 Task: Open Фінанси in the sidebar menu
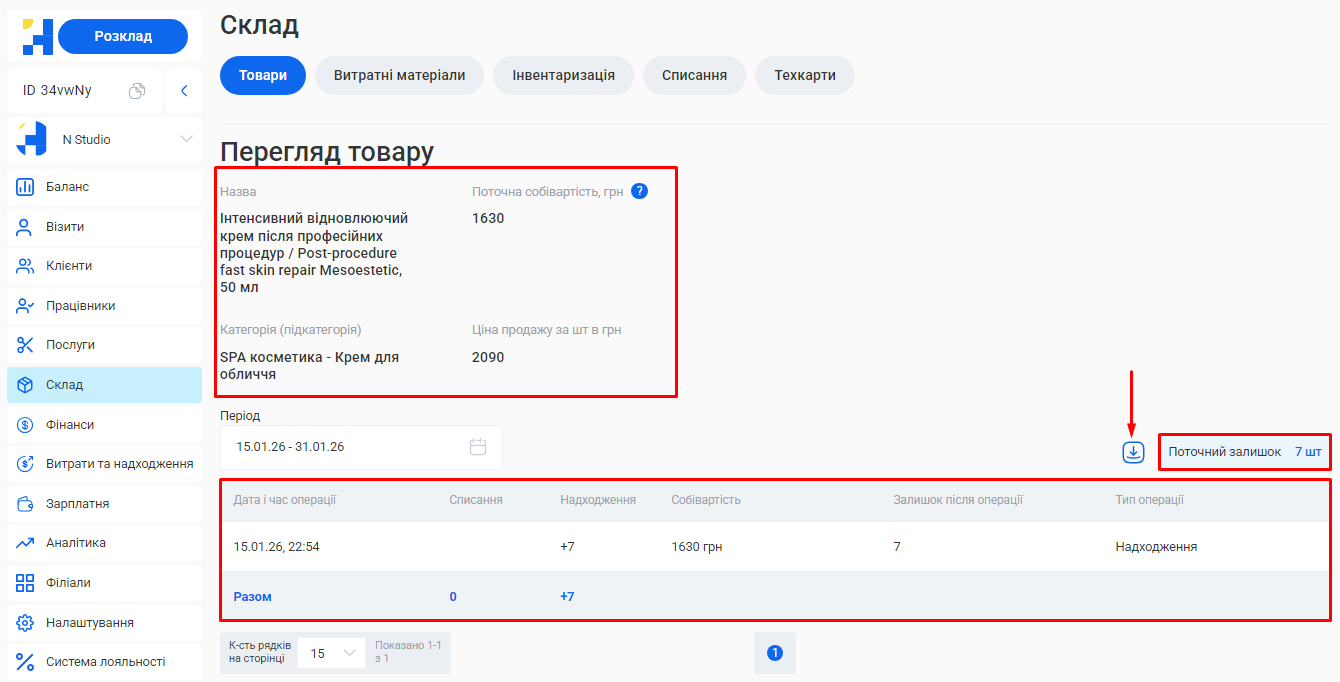[70, 425]
